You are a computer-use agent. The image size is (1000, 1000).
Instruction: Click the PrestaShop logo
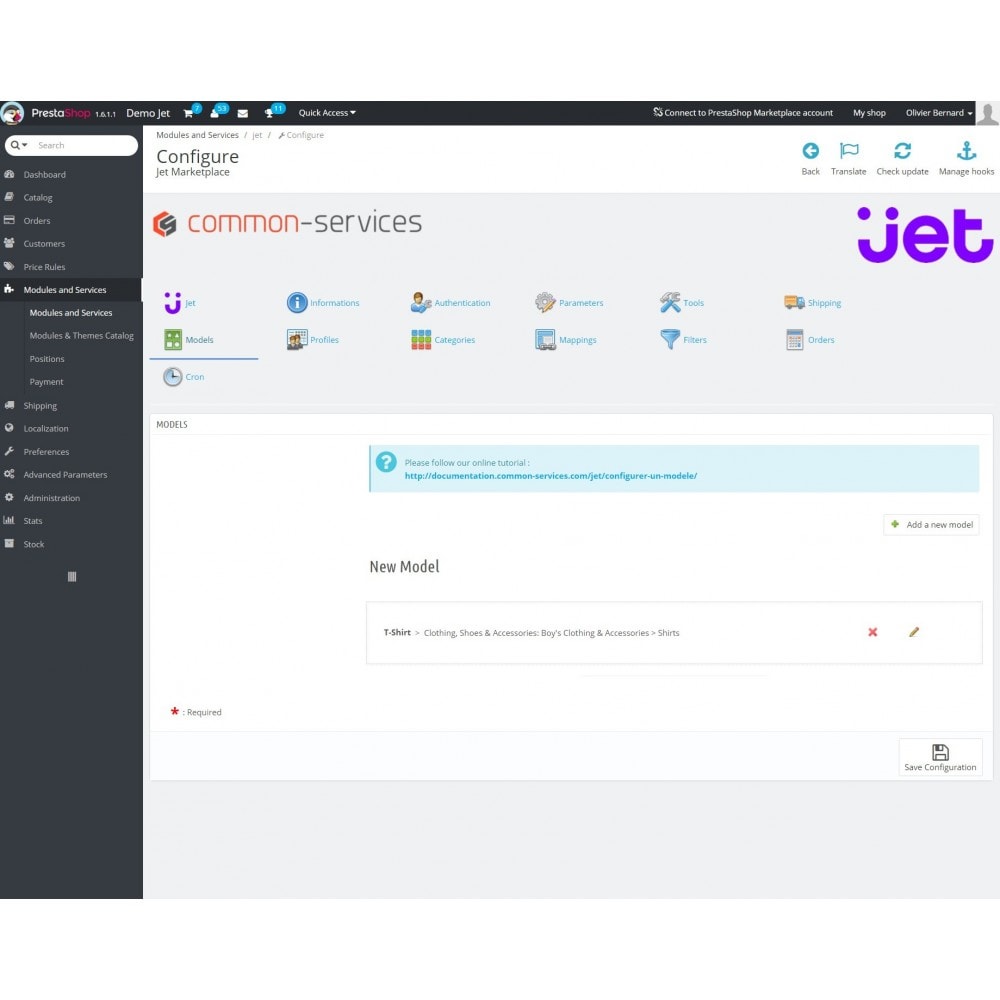click(x=59, y=113)
